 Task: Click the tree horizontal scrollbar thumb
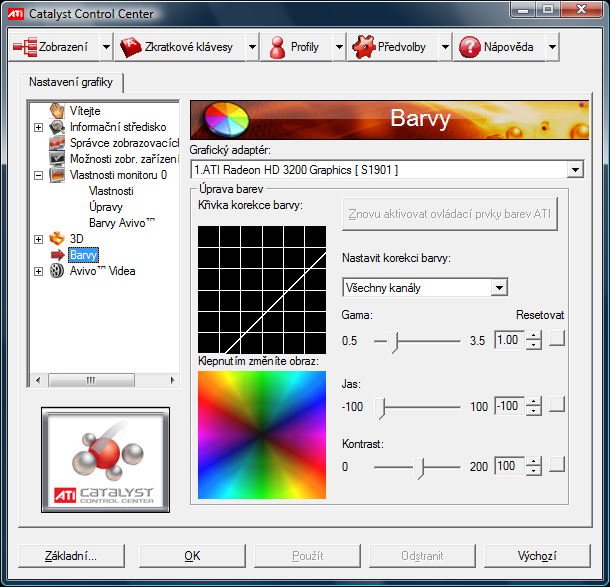coord(91,380)
